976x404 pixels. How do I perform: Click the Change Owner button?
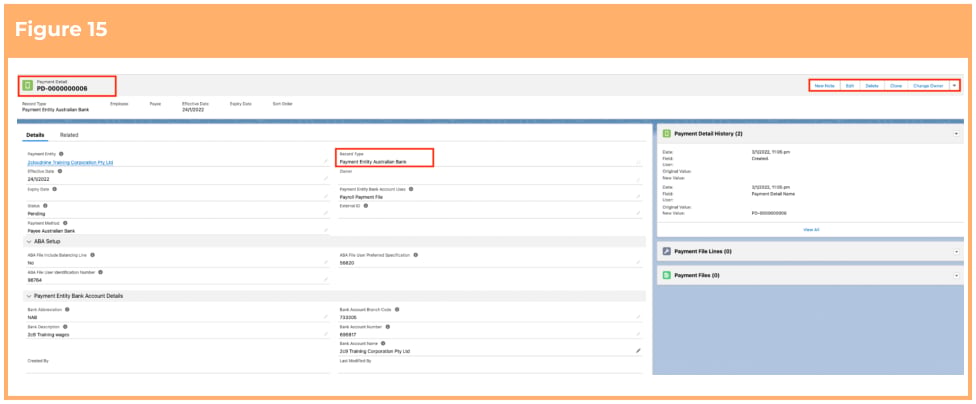click(928, 85)
